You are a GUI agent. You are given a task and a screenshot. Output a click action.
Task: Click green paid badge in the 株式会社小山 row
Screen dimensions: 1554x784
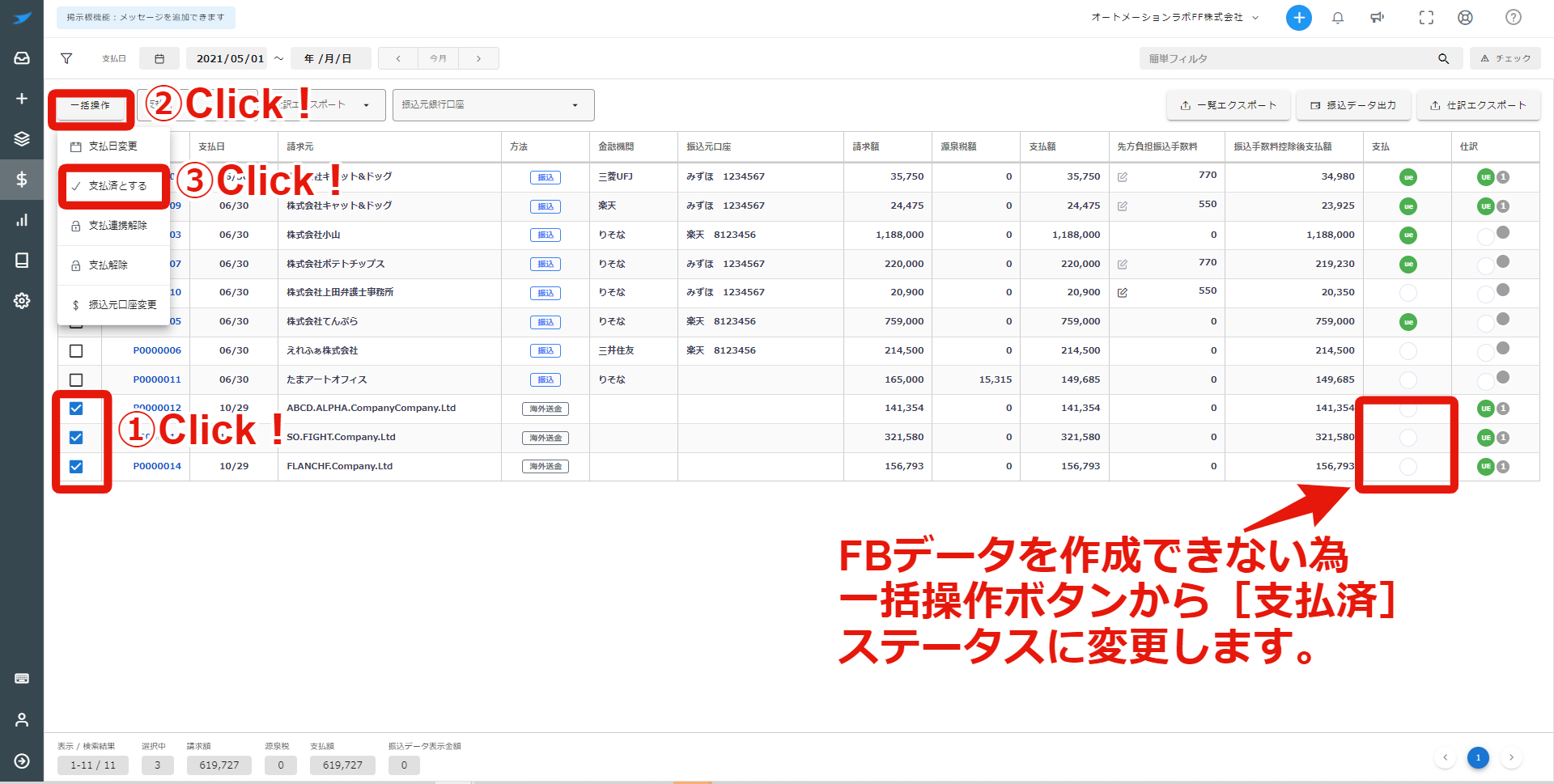coord(1408,235)
